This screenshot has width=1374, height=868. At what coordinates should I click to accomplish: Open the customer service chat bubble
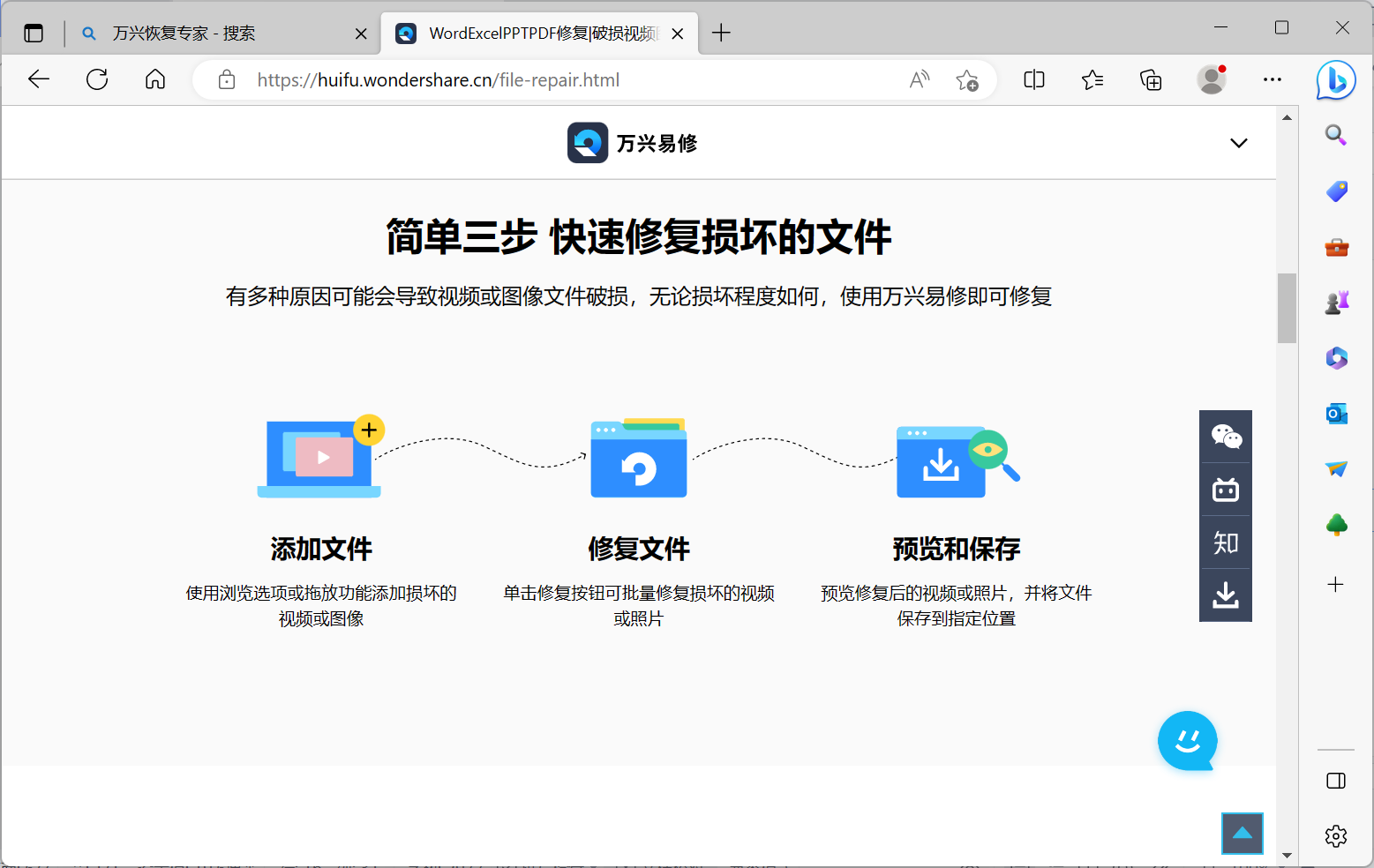click(1188, 741)
